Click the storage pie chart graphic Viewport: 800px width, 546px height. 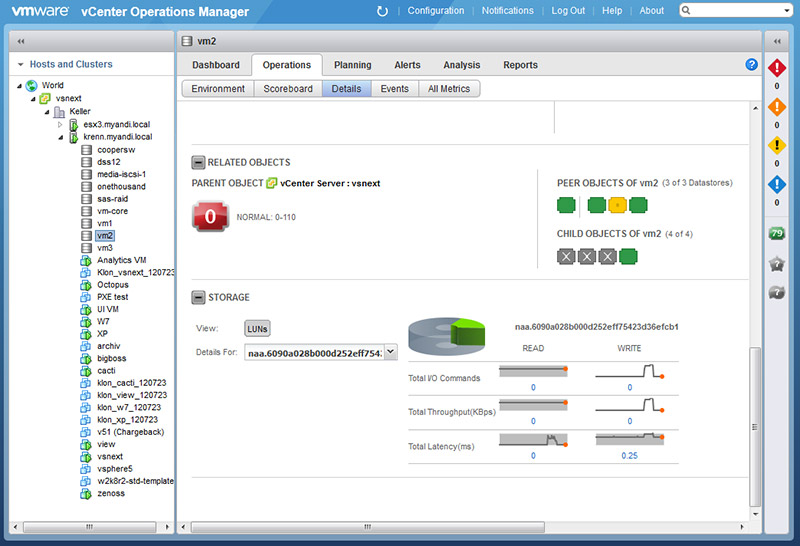point(446,336)
